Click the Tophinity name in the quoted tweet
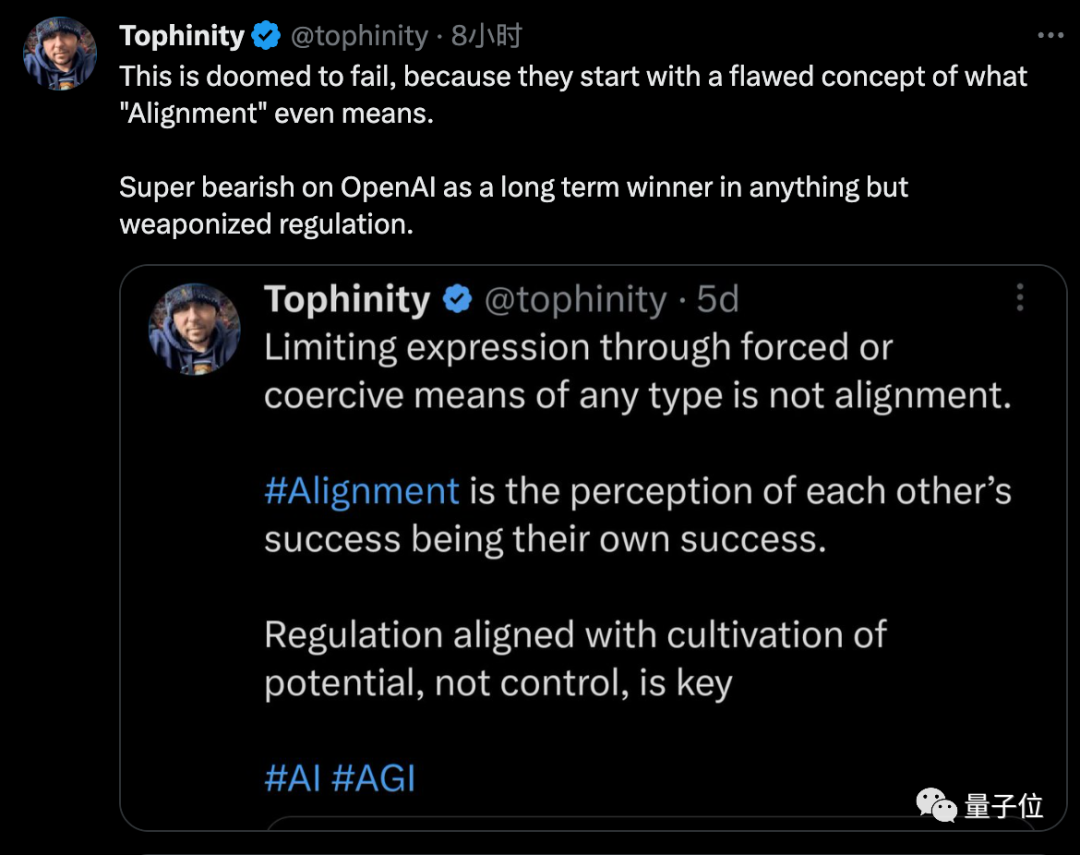The width and height of the screenshot is (1080, 855). tap(347, 299)
